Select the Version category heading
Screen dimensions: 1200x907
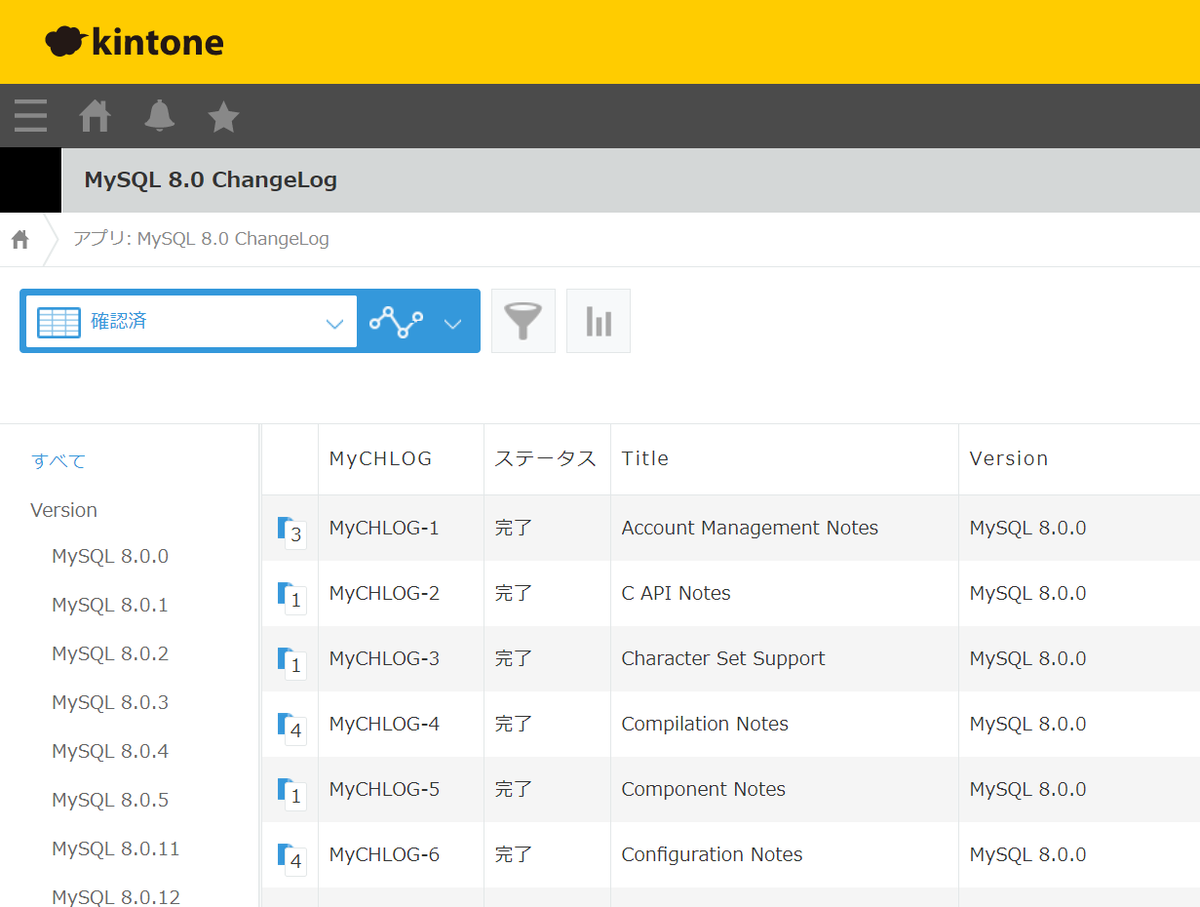tap(64, 510)
